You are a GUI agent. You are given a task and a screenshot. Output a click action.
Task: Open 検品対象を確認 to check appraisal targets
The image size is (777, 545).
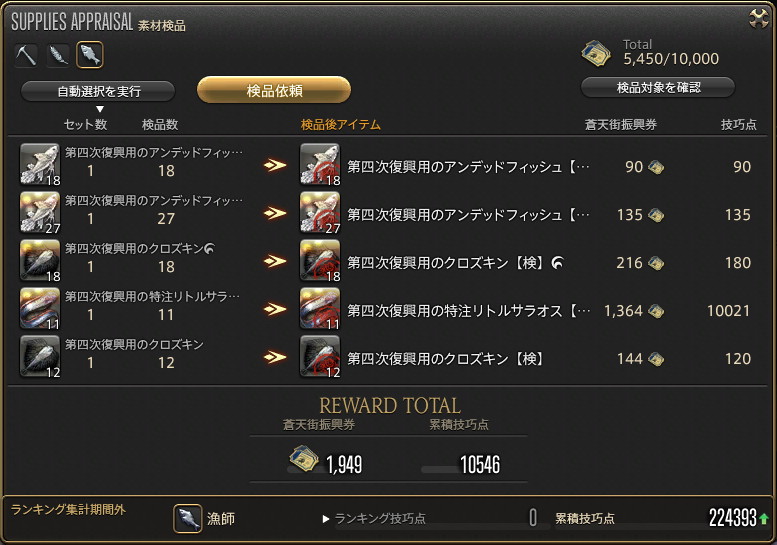point(658,88)
